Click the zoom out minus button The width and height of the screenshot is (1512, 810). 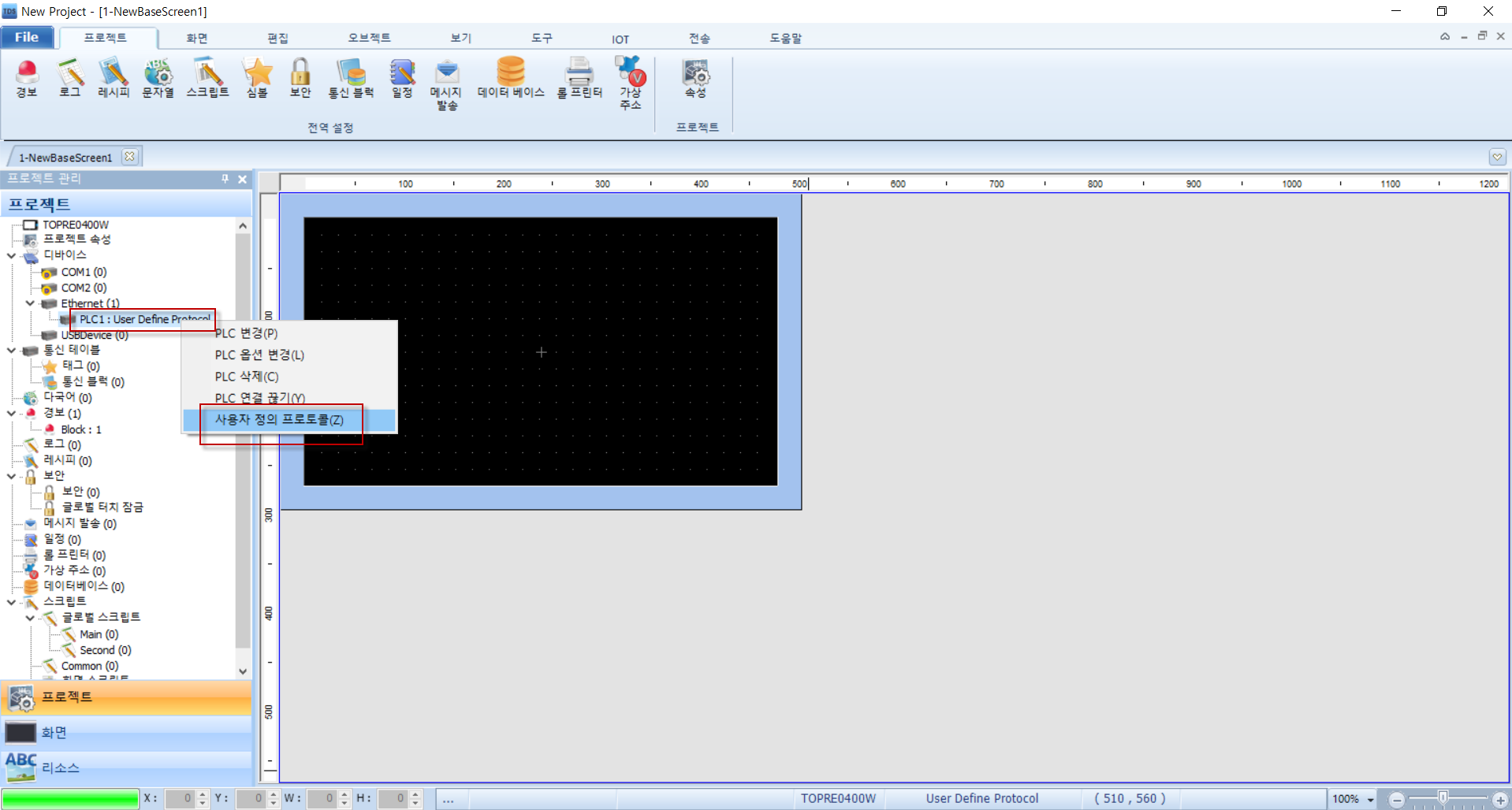click(1396, 799)
